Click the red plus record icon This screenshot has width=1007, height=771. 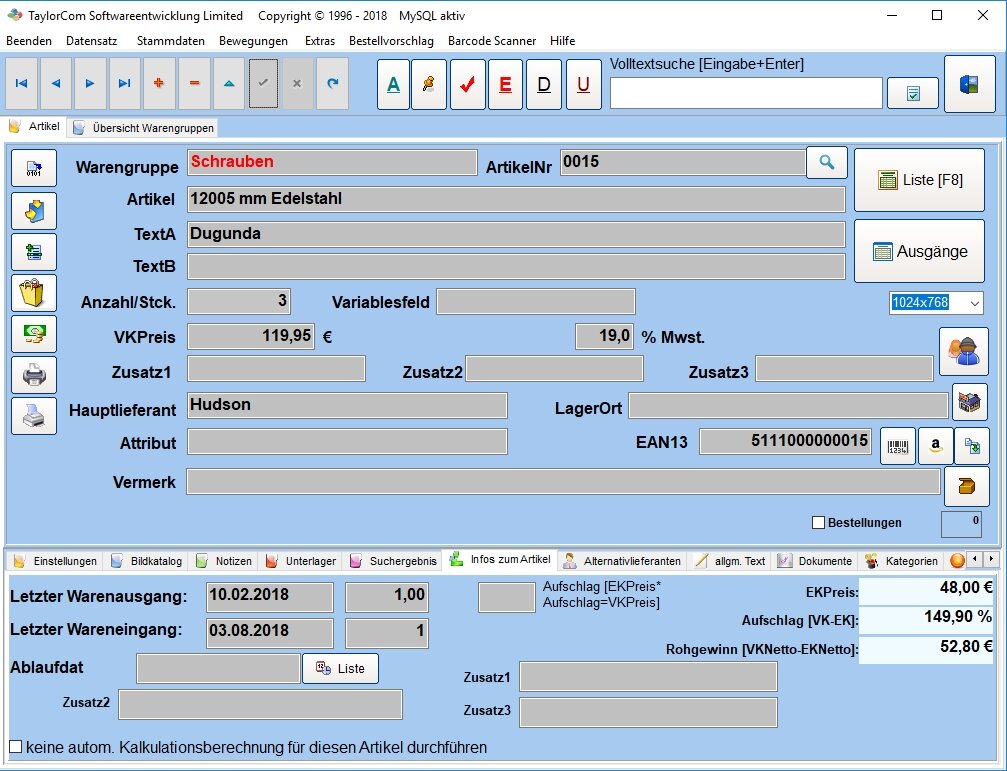coord(159,84)
